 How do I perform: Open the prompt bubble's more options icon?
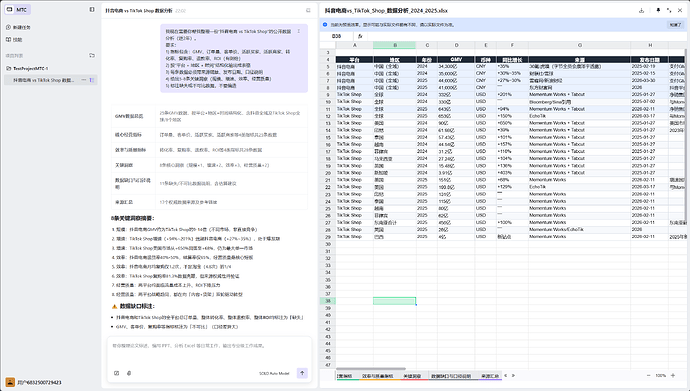tap(299, 31)
